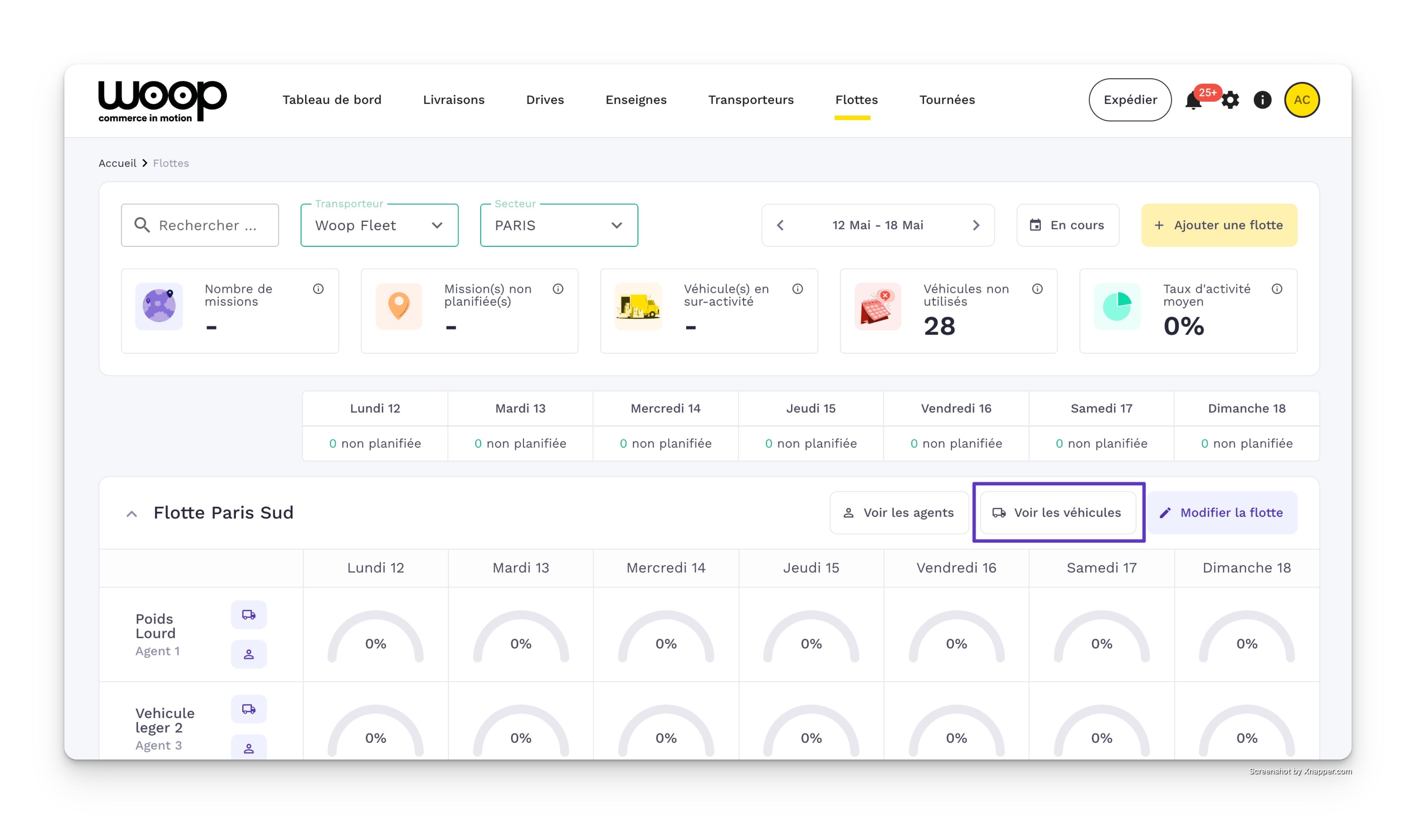Open the Transporteurs tab
This screenshot has height=840, width=1416.
(x=751, y=100)
